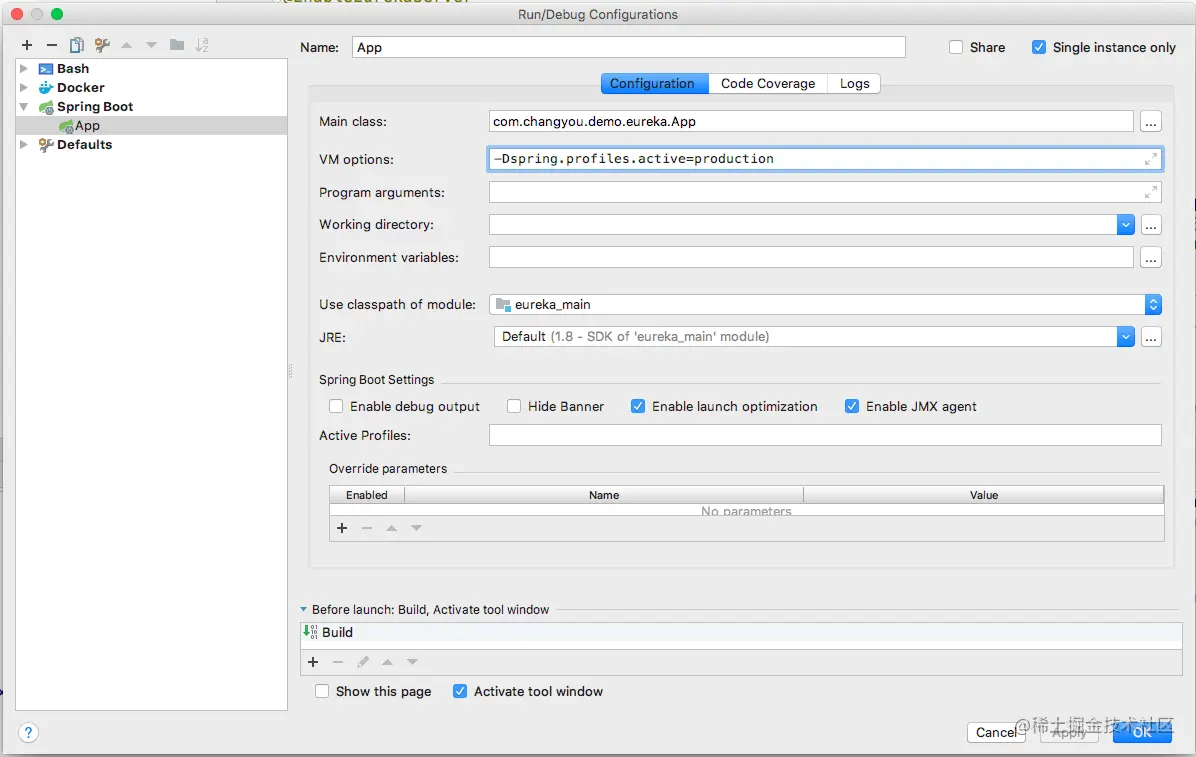Open JRE dropdown arrow

click(x=1125, y=337)
